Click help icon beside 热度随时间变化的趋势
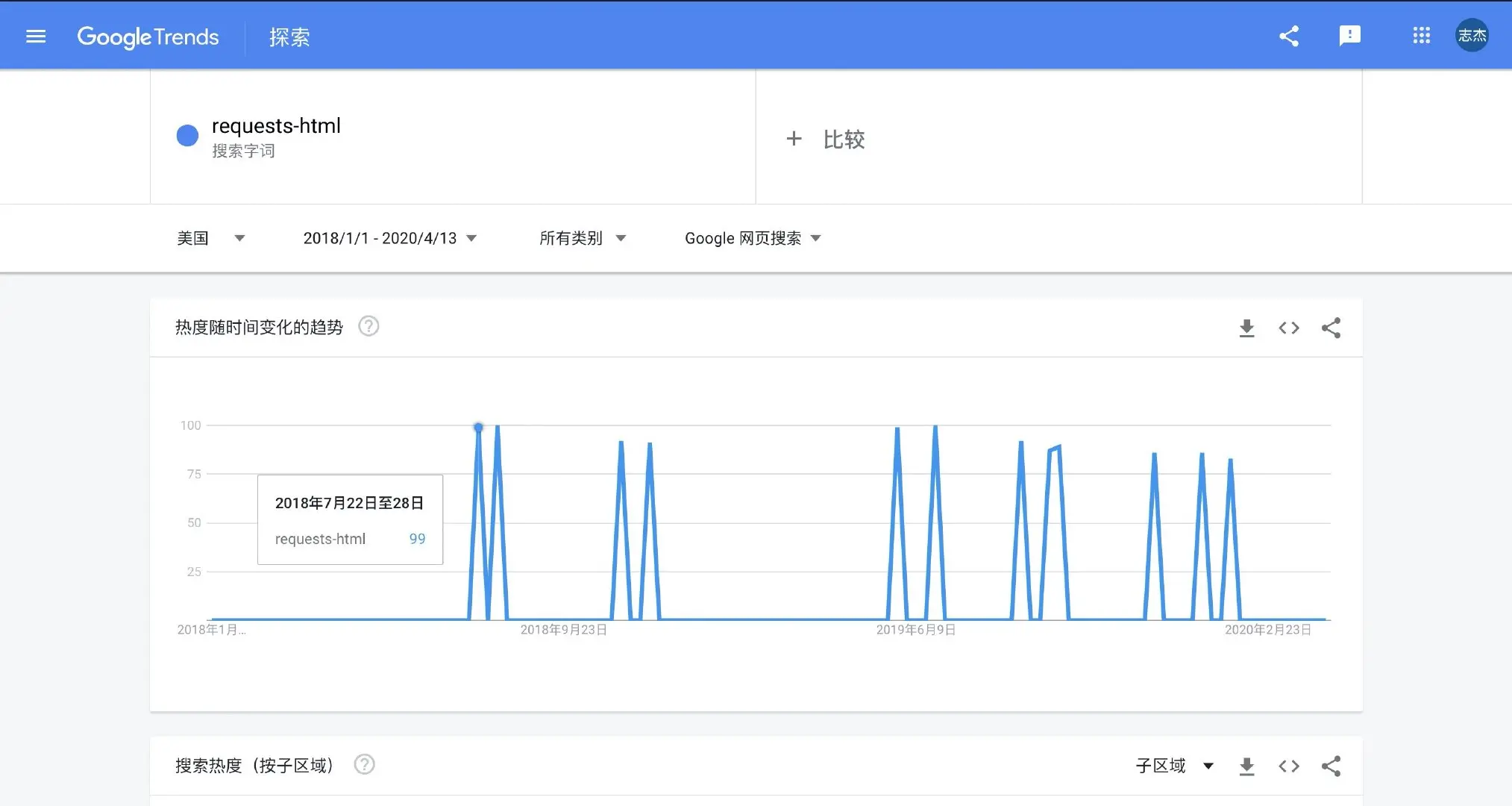This screenshot has height=806, width=1512. tap(368, 326)
